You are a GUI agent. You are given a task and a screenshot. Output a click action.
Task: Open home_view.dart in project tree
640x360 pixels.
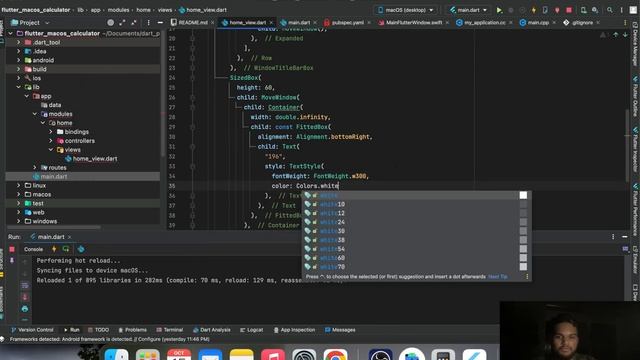pyautogui.click(x=95, y=159)
